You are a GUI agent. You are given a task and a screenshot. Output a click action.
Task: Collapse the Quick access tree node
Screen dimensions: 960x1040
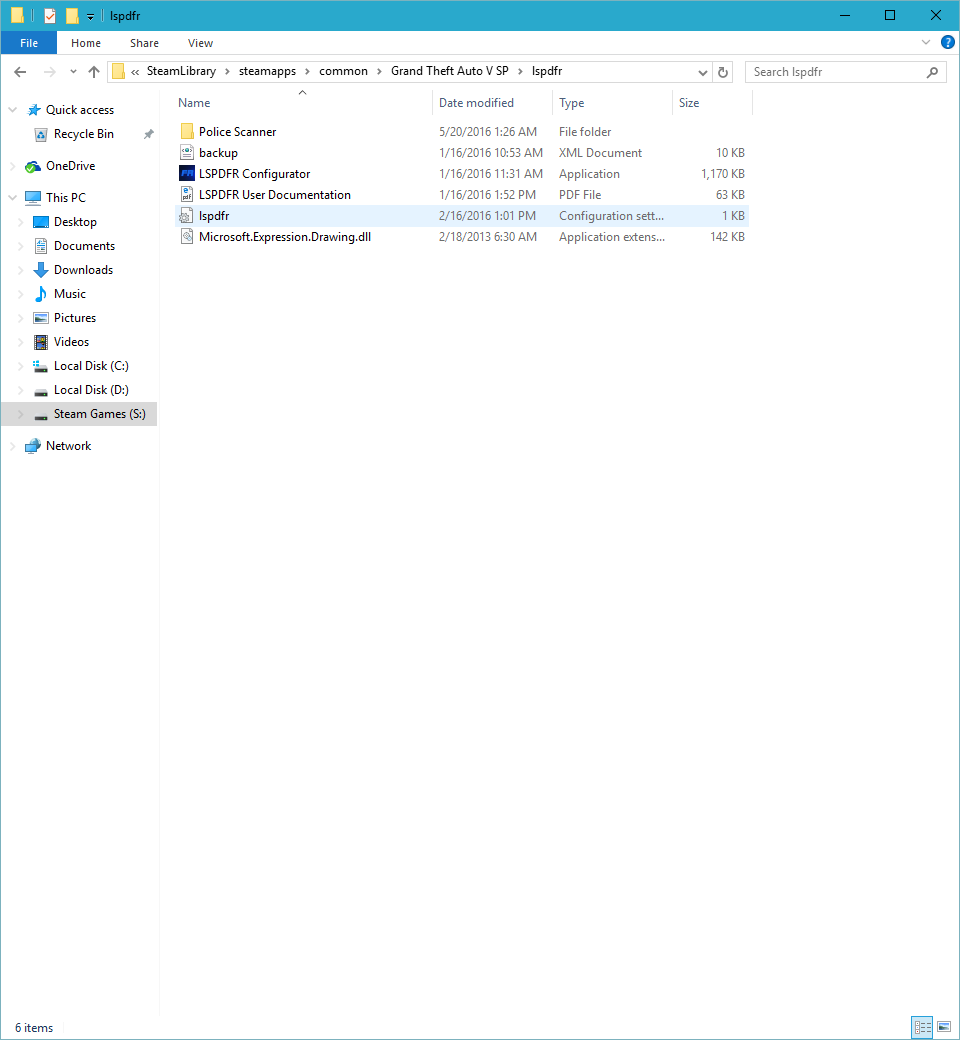tap(12, 109)
